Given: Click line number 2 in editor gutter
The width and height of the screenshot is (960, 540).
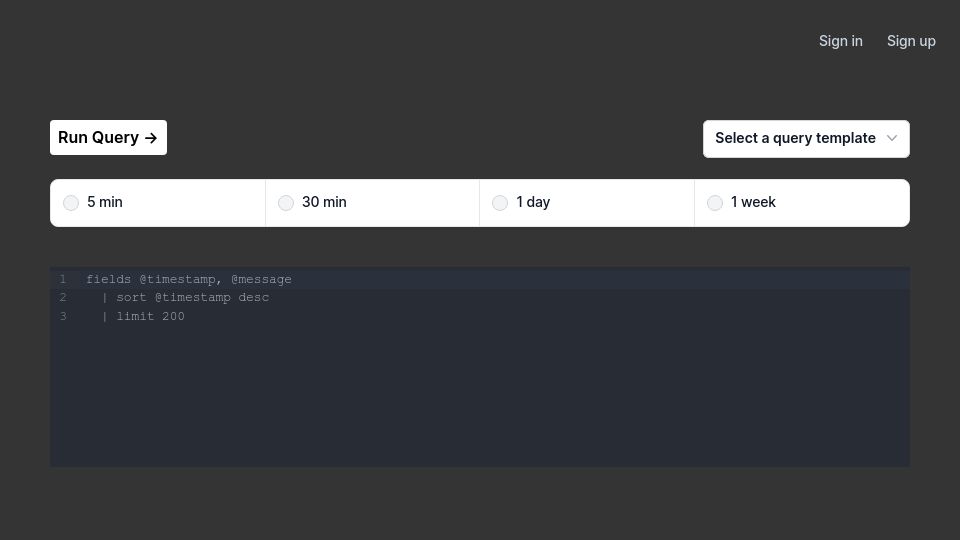Looking at the screenshot, I should pos(62,298).
